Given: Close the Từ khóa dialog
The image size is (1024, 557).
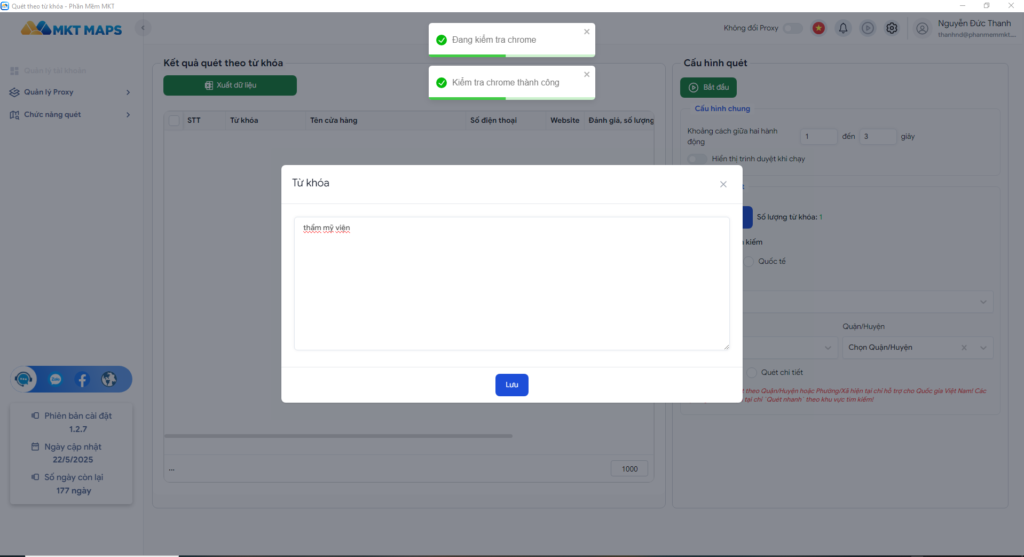Looking at the screenshot, I should 723,184.
